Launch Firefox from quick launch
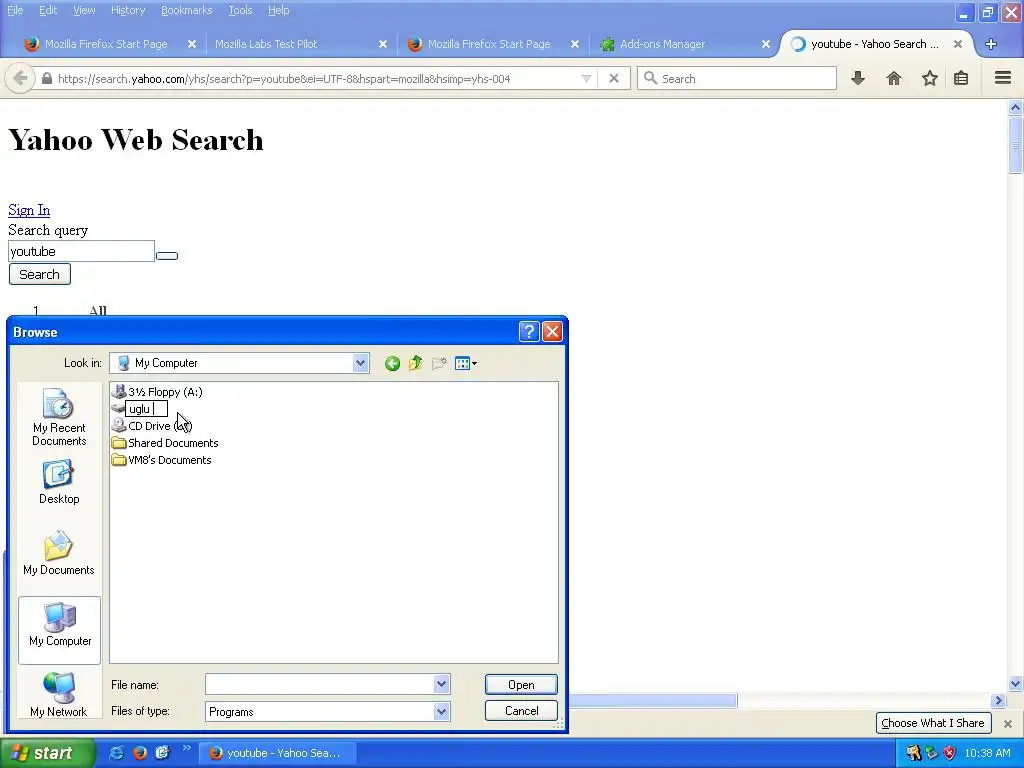 (139, 753)
